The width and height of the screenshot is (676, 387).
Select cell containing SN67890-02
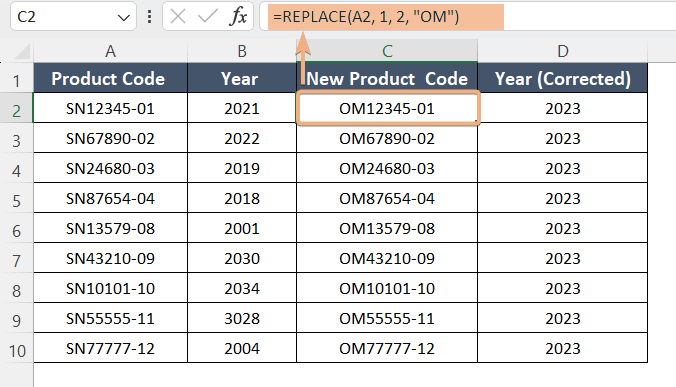110,138
